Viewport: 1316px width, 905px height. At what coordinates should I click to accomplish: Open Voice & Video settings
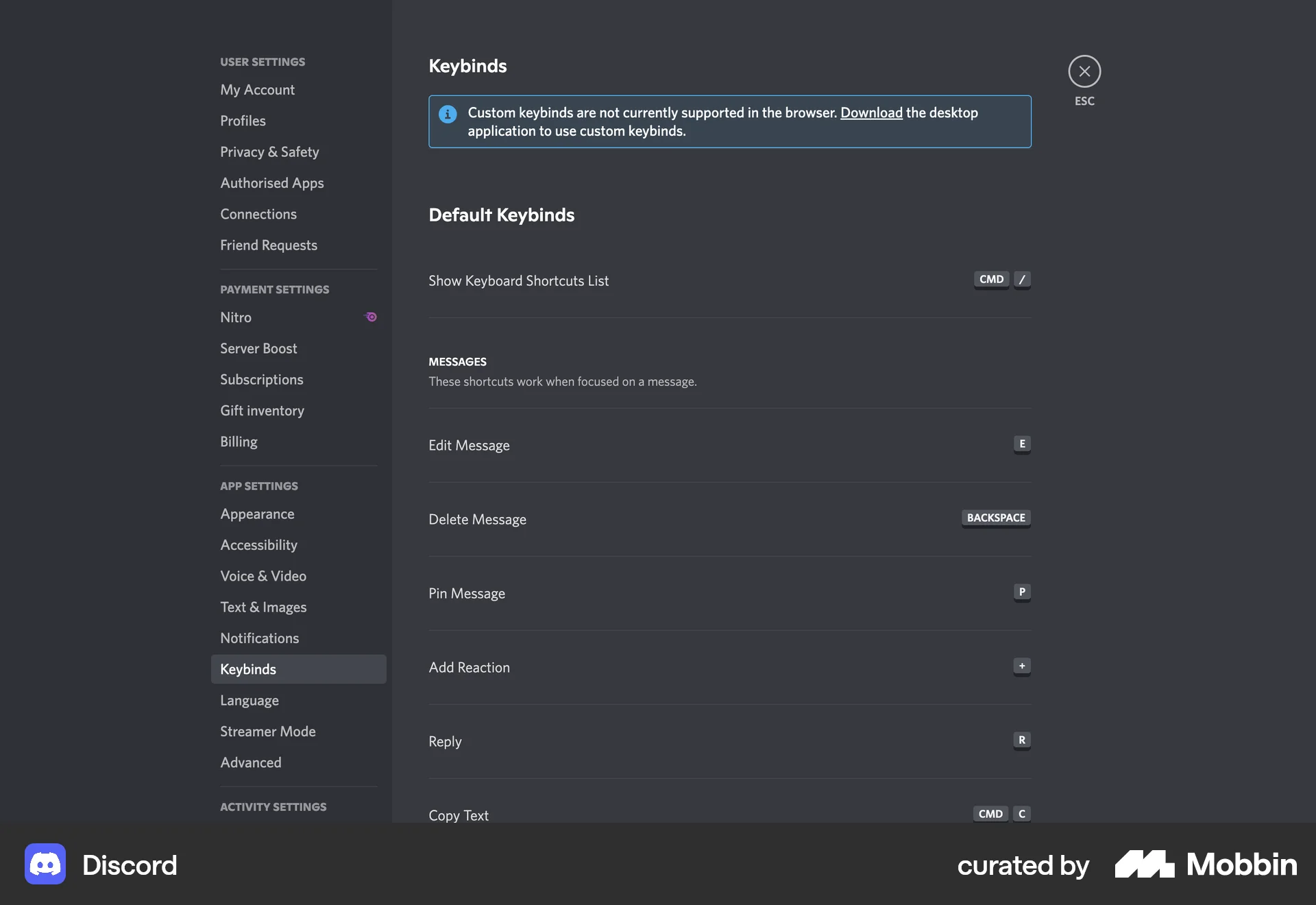(x=263, y=576)
